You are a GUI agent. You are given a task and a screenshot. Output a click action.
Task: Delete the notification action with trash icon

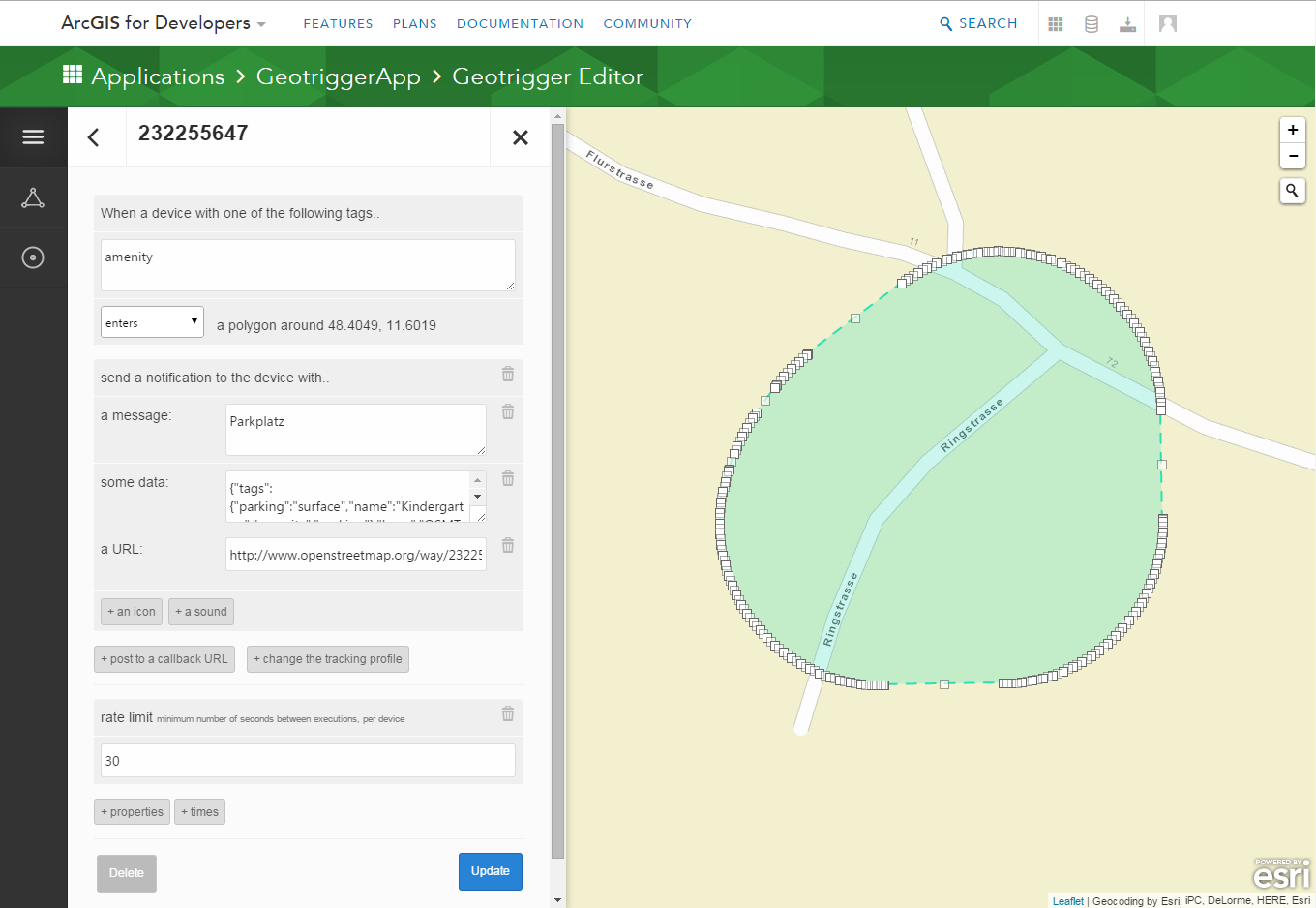pos(508,374)
